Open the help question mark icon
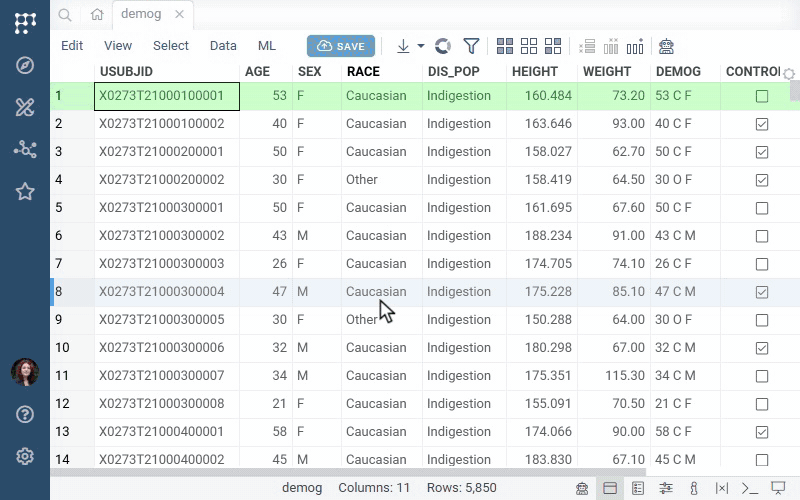 25,414
